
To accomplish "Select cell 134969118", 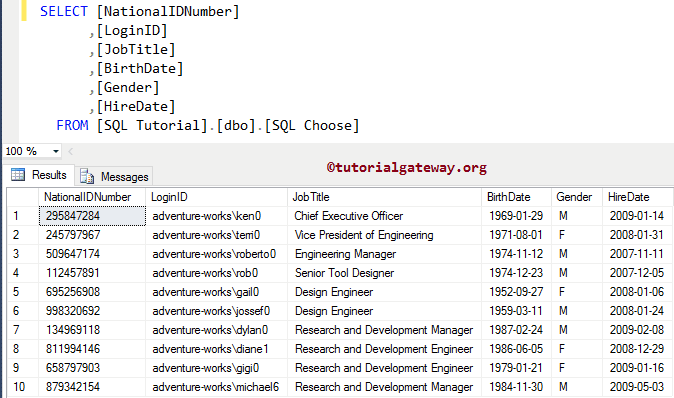I will point(92,330).
